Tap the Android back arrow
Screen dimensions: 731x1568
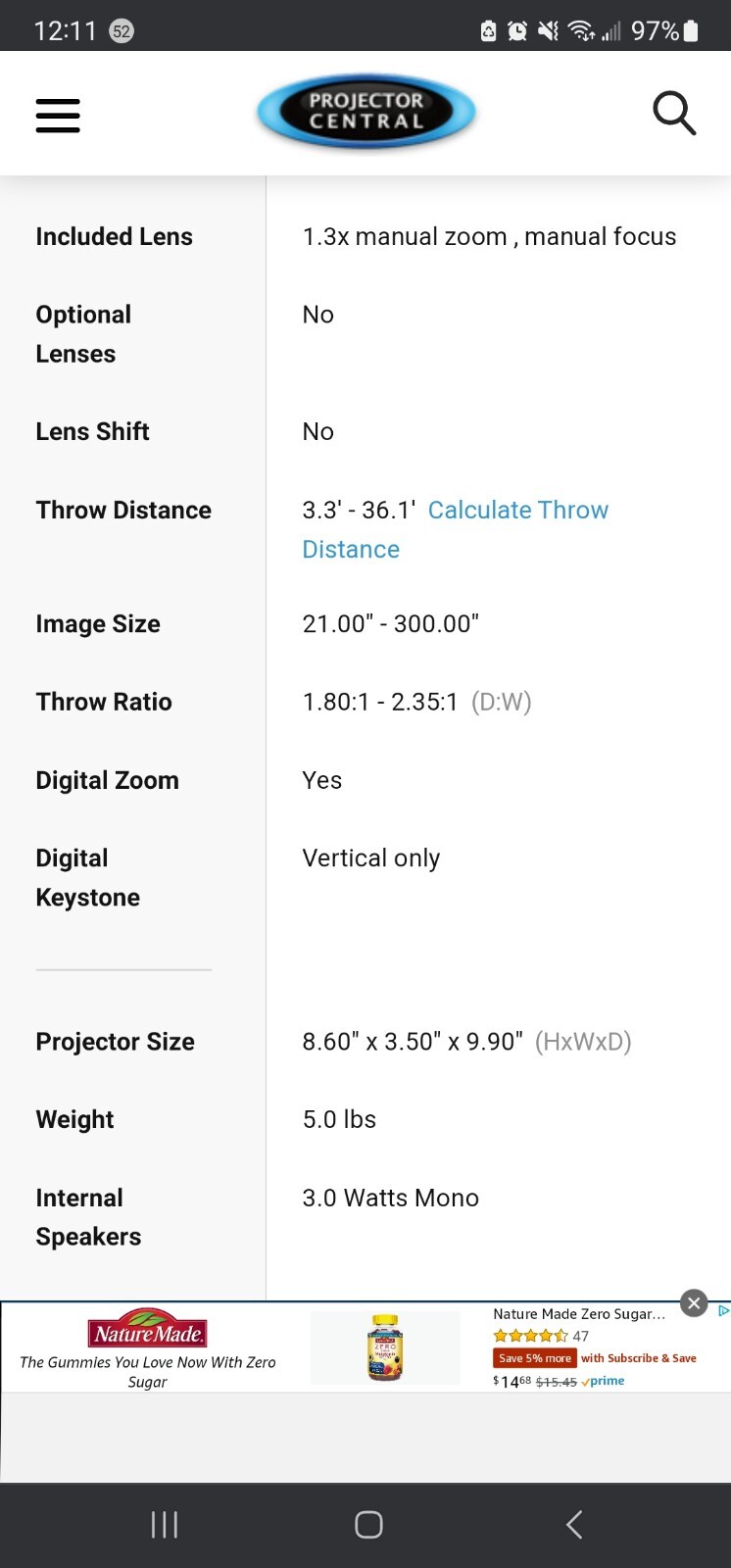574,1524
